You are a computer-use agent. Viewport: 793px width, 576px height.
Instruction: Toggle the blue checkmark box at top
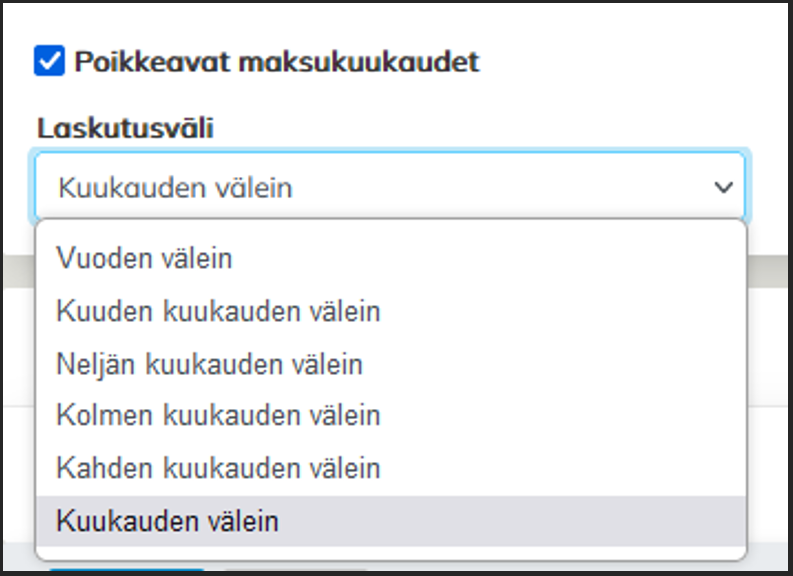[x=50, y=62]
